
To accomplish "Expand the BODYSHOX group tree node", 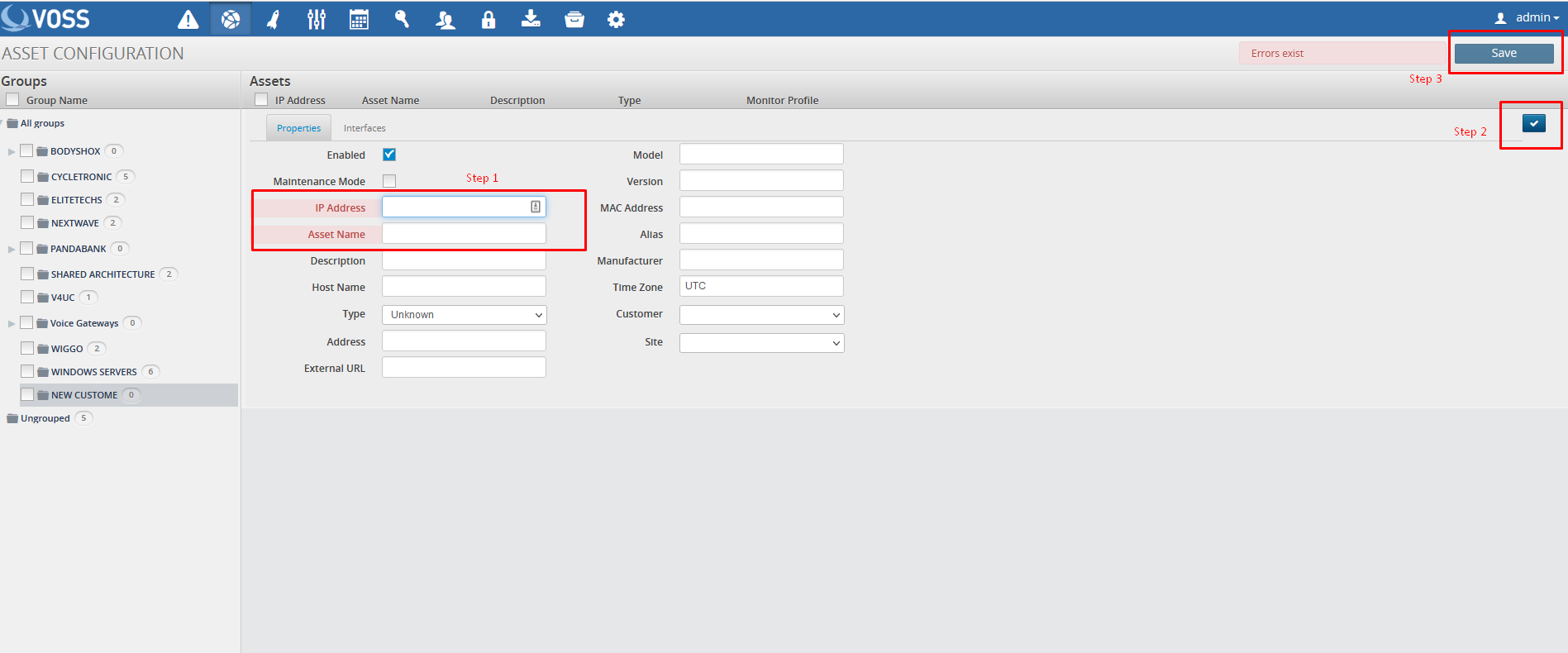I will (x=12, y=151).
